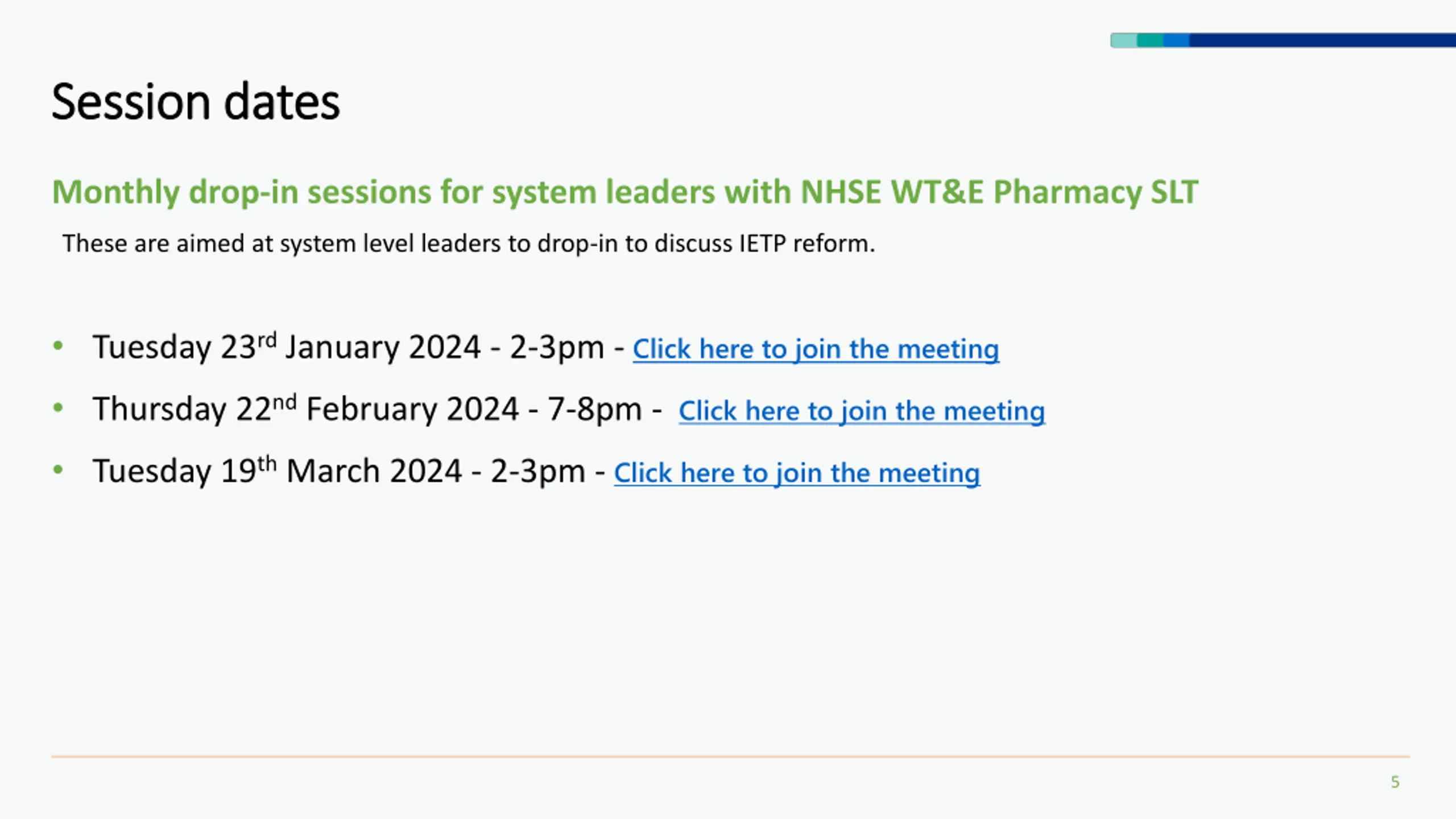Viewport: 1456px width, 819px height.
Task: Click the orange footer divider line
Action: pos(730,756)
